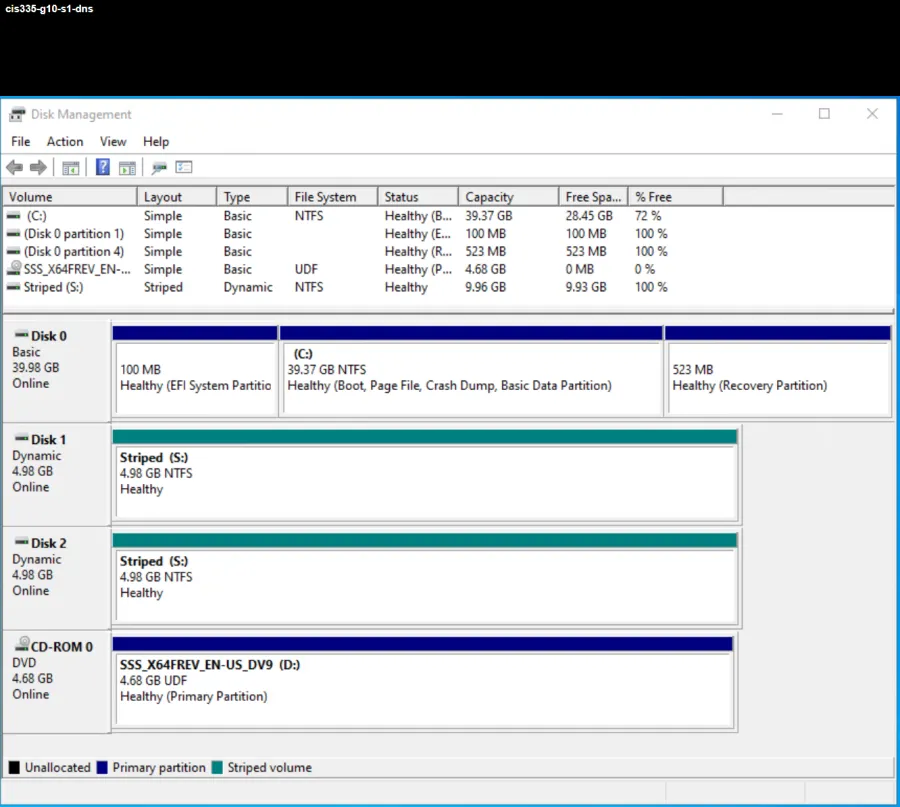
Task: Click the black Unallocated legend swatch
Action: (x=14, y=767)
